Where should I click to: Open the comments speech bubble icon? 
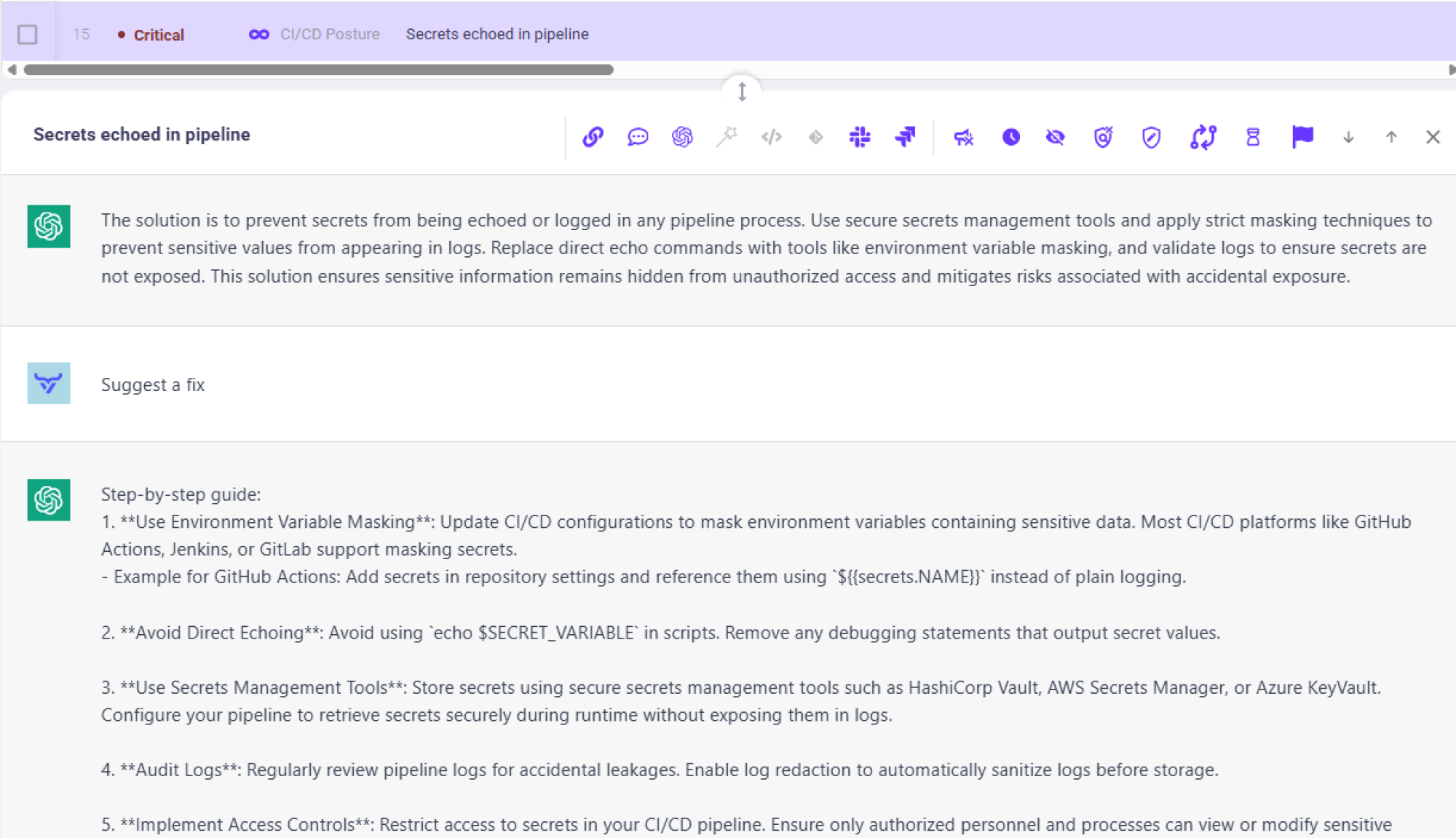point(638,137)
